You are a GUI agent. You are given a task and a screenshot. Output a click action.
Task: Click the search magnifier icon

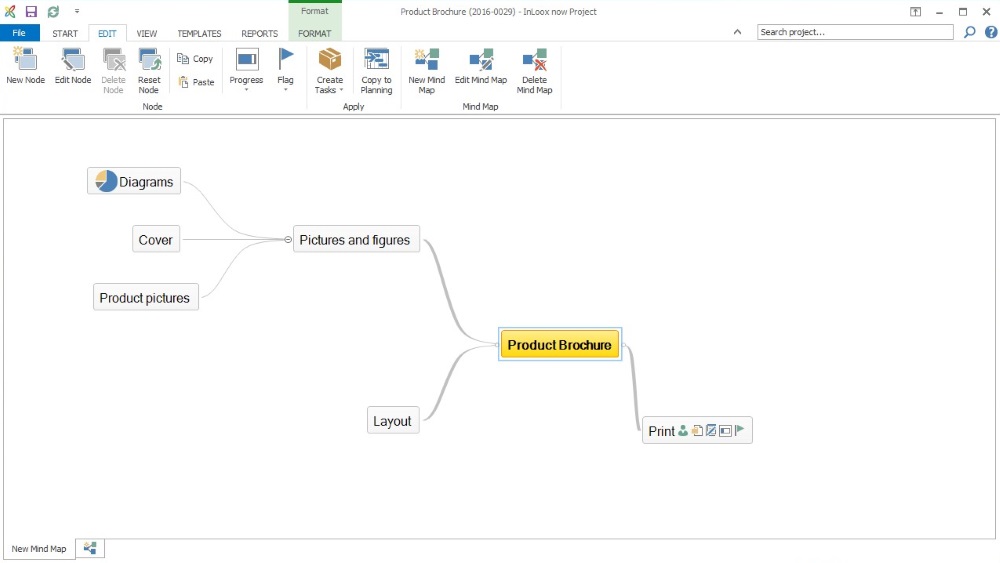[969, 32]
